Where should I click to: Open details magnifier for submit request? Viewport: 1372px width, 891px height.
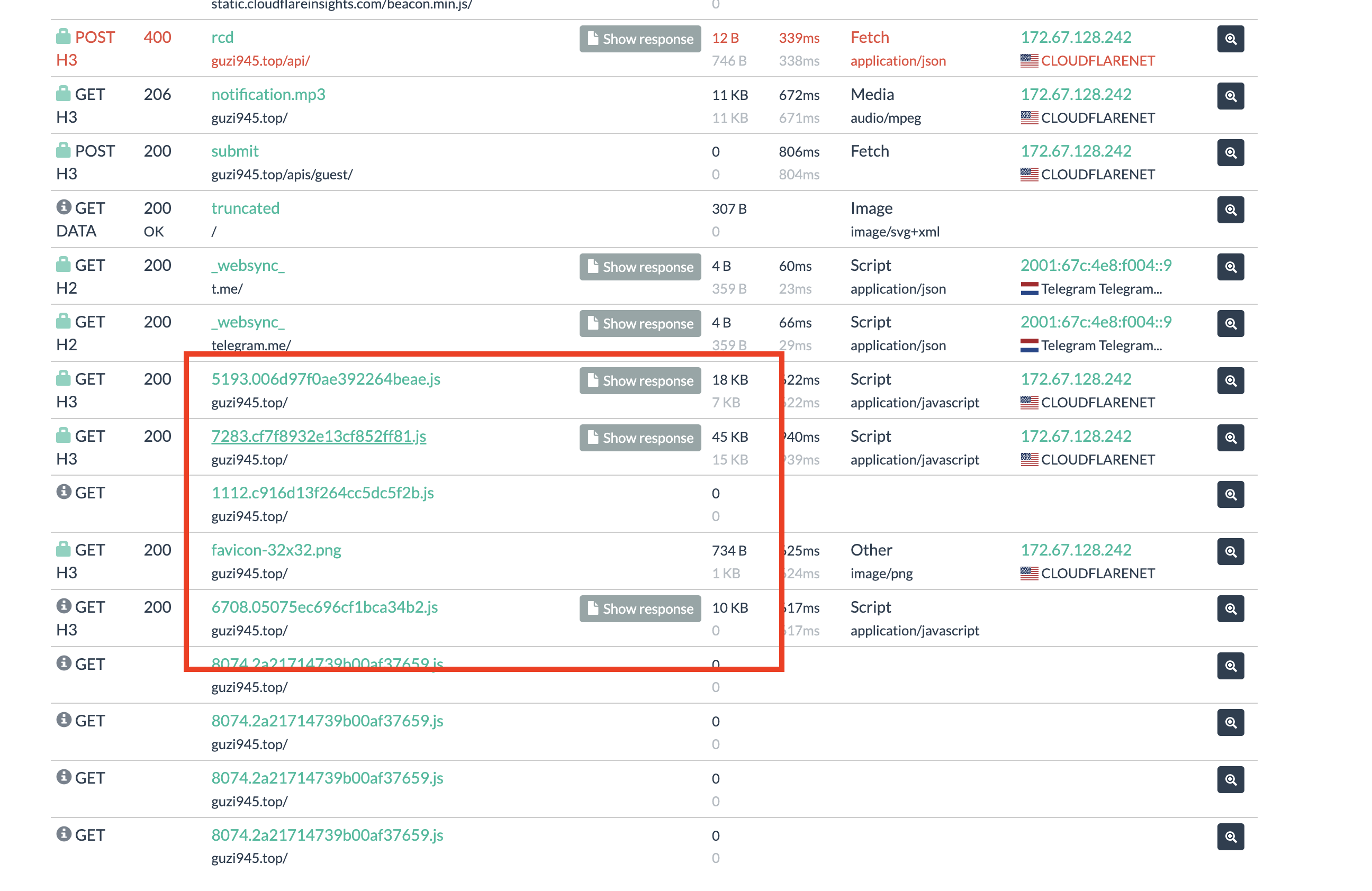(1230, 153)
